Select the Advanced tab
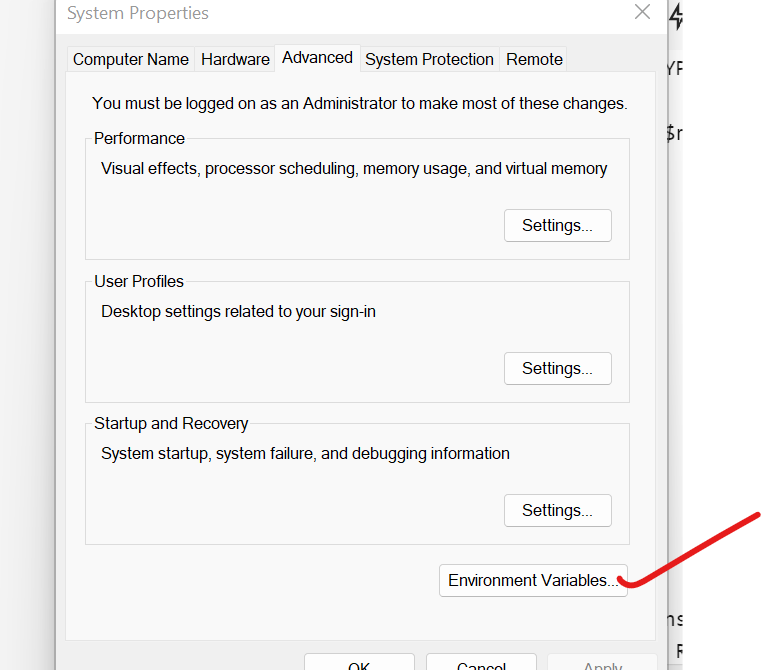 coord(317,58)
